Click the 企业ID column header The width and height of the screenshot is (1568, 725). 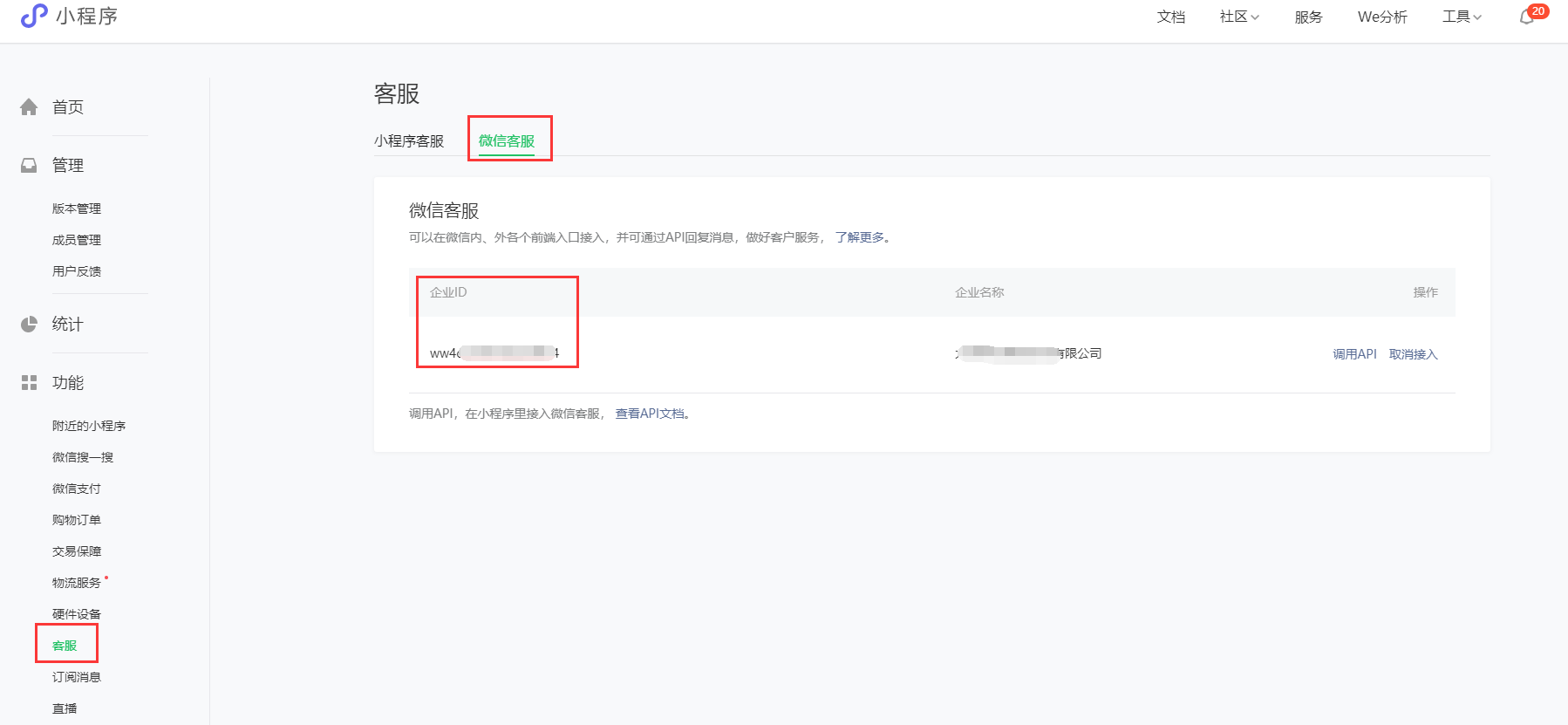click(x=448, y=292)
